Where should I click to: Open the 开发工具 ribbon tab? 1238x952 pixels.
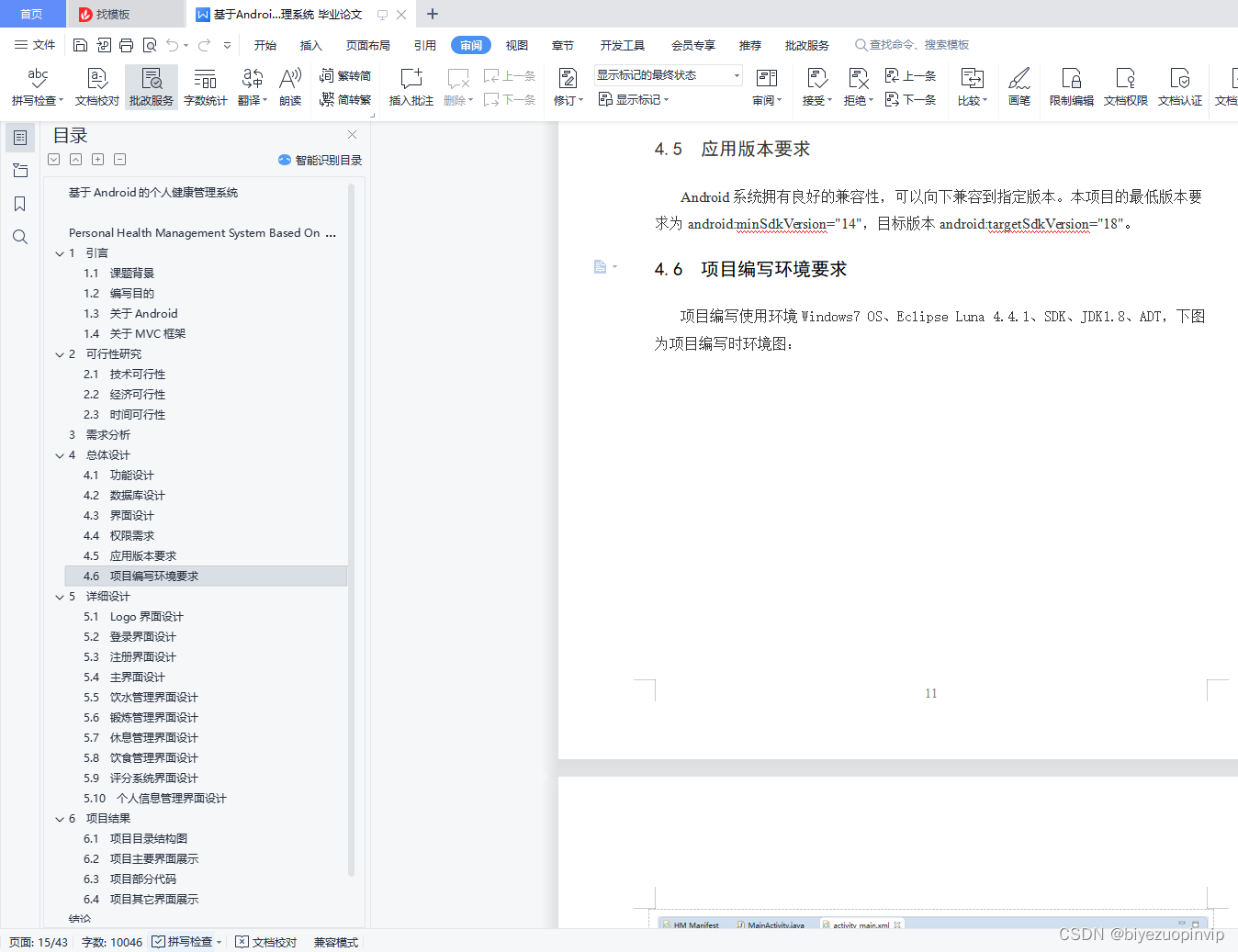(623, 45)
